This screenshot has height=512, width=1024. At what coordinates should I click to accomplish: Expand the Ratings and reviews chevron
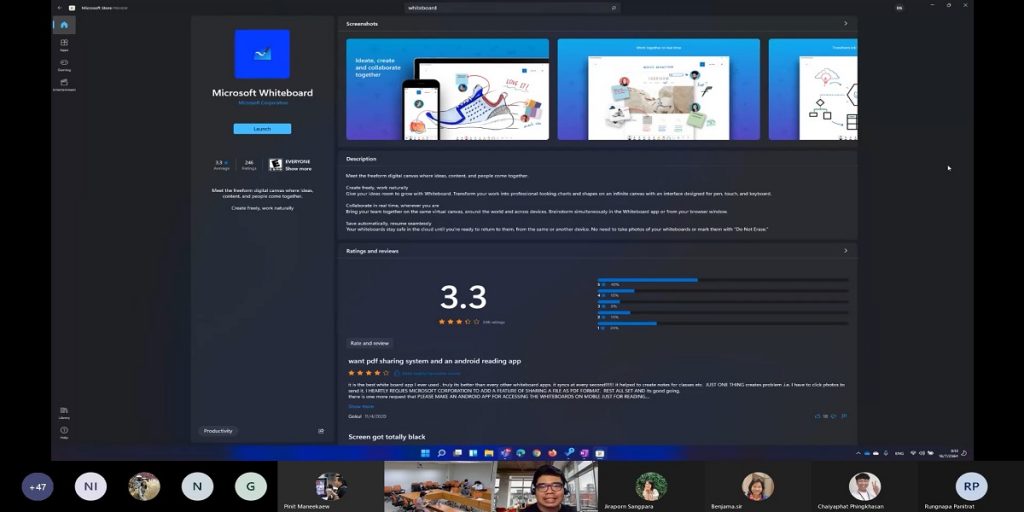[x=845, y=251]
